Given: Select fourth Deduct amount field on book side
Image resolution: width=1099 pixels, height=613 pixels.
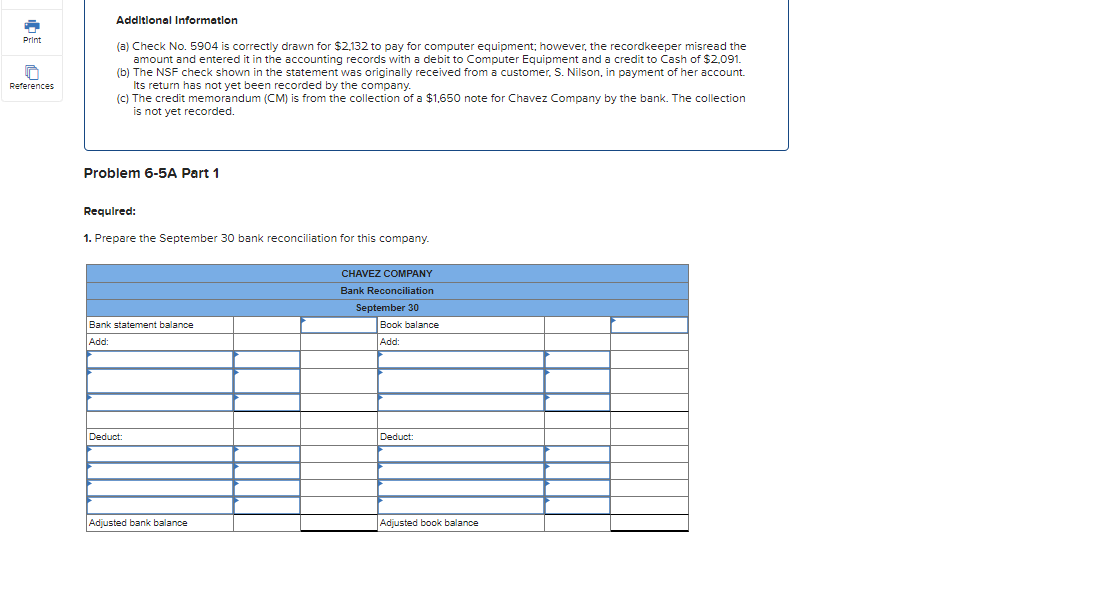Looking at the screenshot, I should tap(578, 505).
